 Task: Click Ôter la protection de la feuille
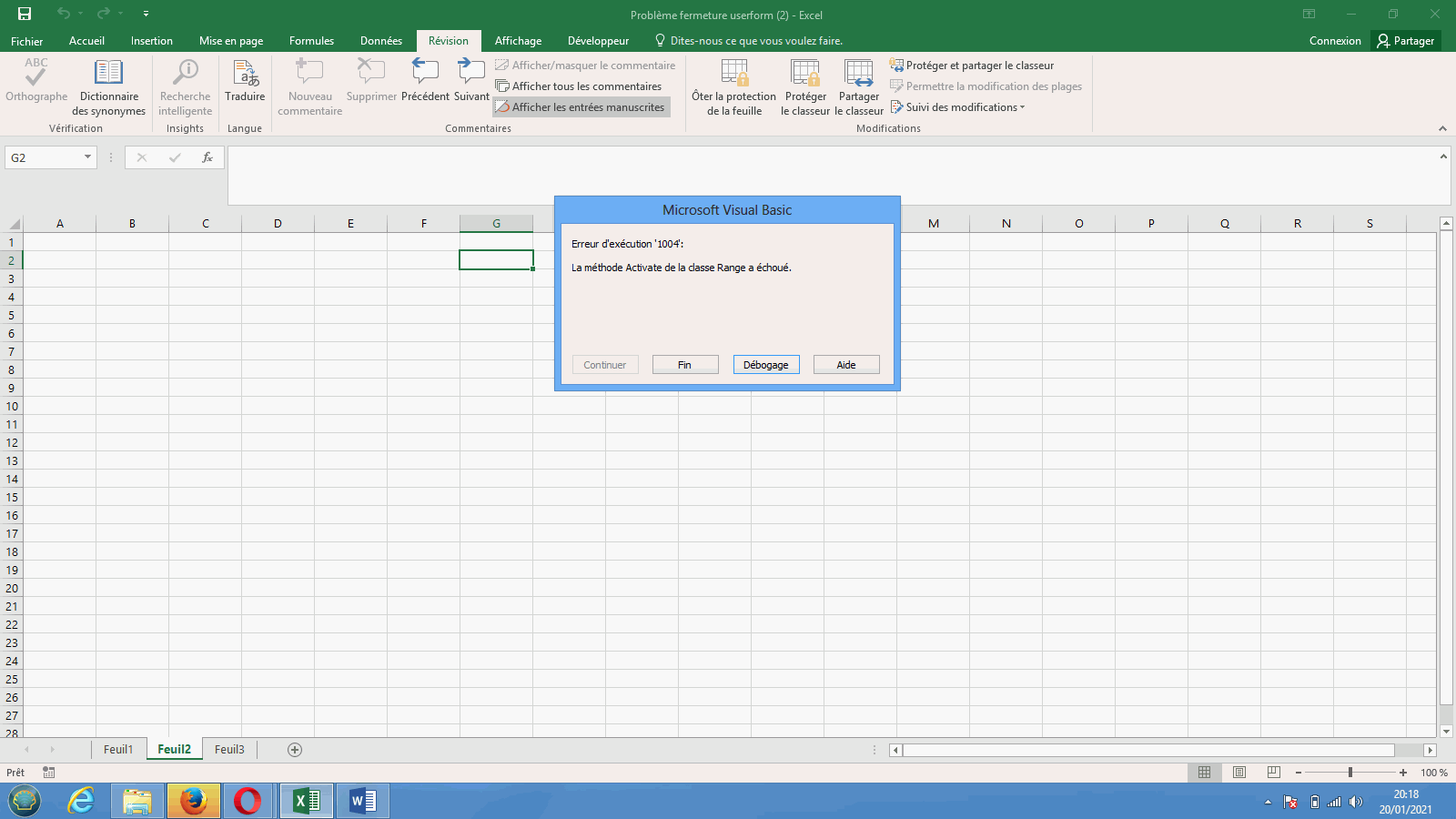tap(733, 73)
